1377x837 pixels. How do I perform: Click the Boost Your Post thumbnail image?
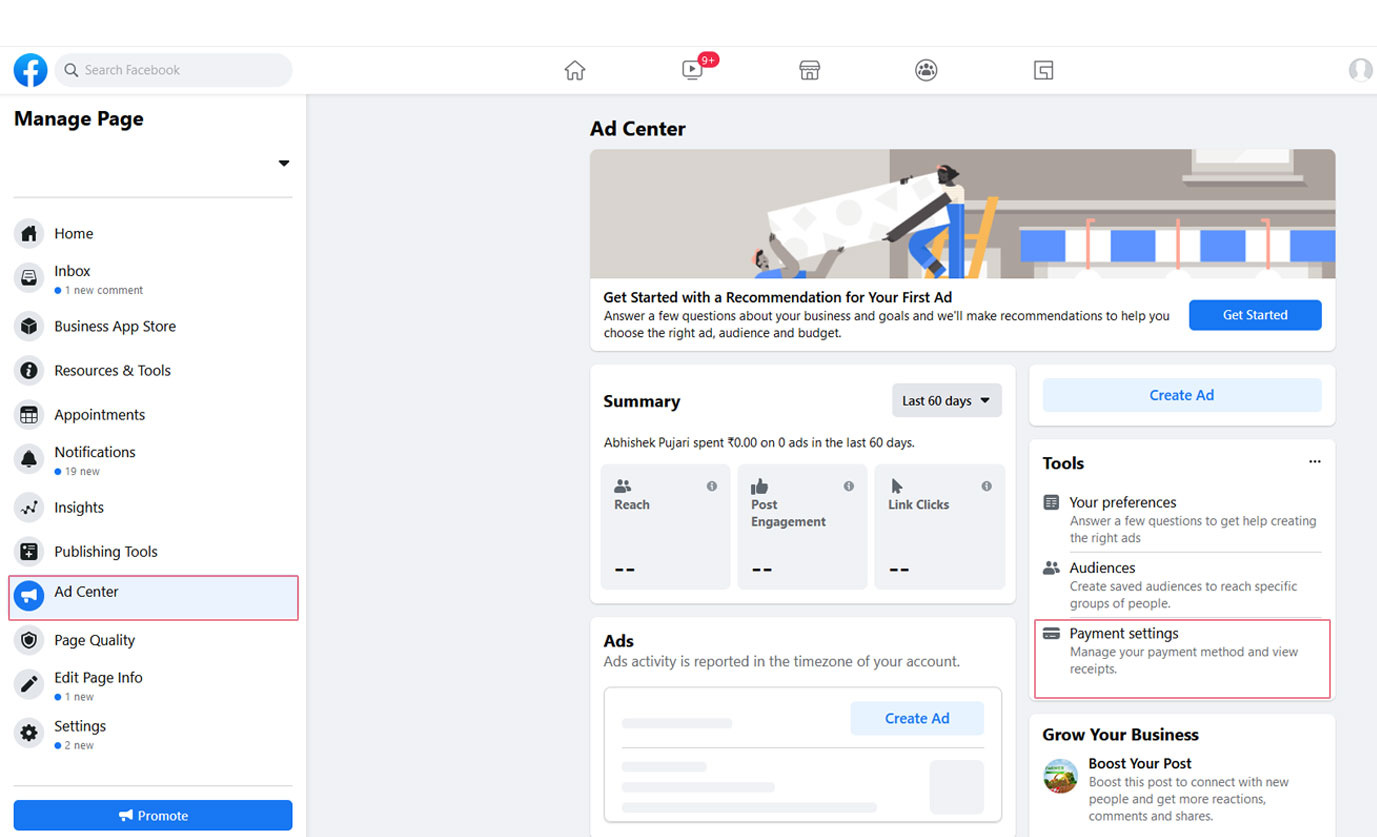[1060, 775]
